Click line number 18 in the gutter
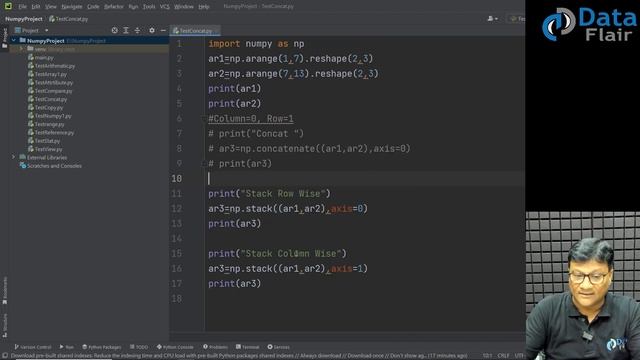The height and width of the screenshot is (360, 640). click(x=176, y=298)
